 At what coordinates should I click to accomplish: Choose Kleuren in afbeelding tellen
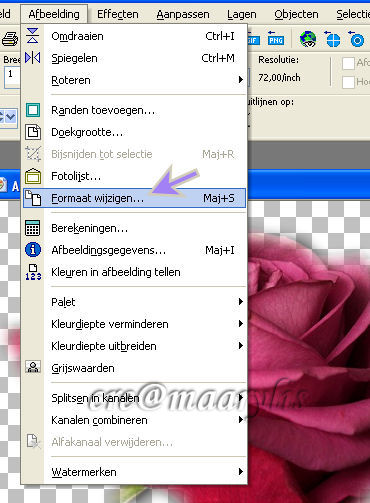[134, 272]
